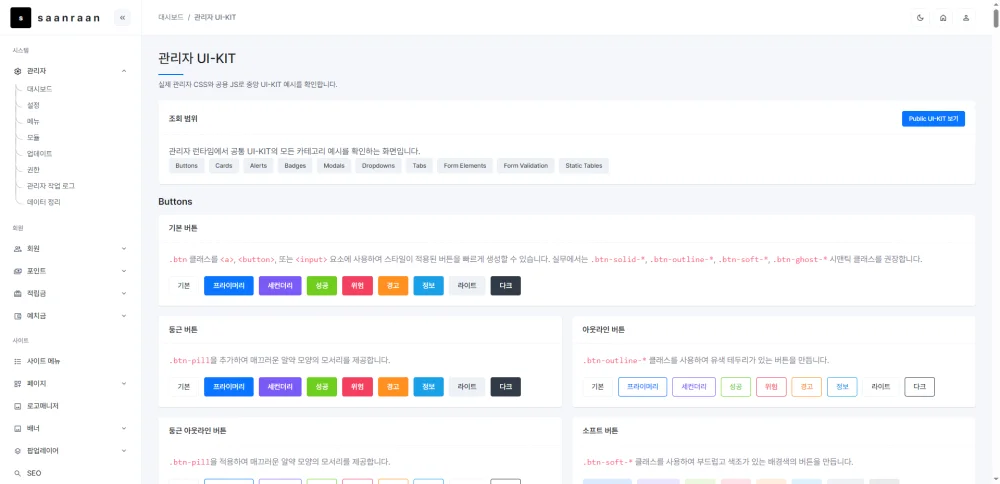
Task: Click the list icon beside 사이트 메뉴
Action: point(17,361)
